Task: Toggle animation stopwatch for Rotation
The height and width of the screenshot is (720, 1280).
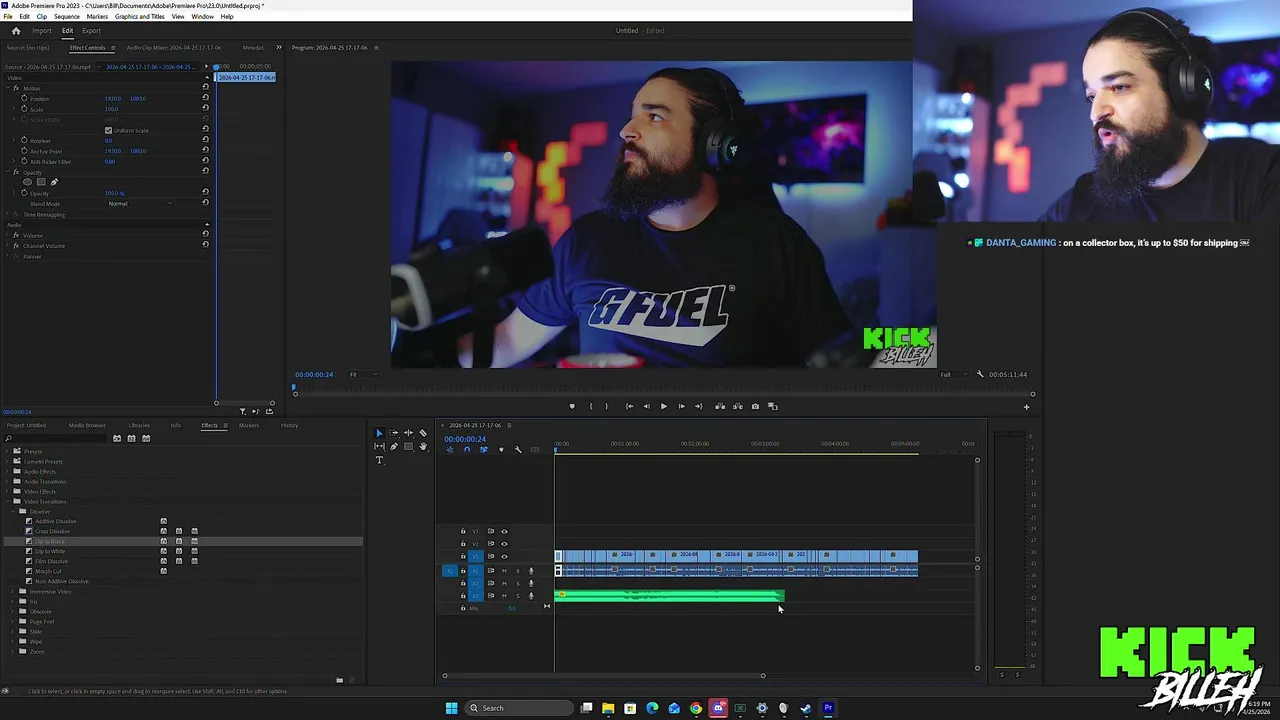Action: pyautogui.click(x=24, y=141)
